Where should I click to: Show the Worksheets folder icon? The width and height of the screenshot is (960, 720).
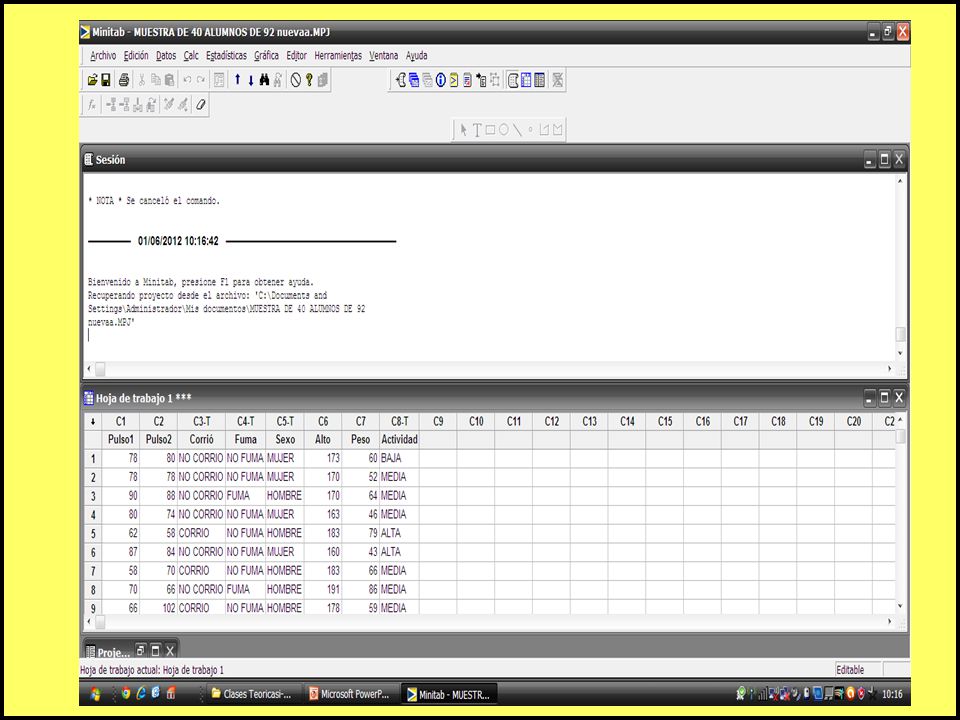pos(414,80)
